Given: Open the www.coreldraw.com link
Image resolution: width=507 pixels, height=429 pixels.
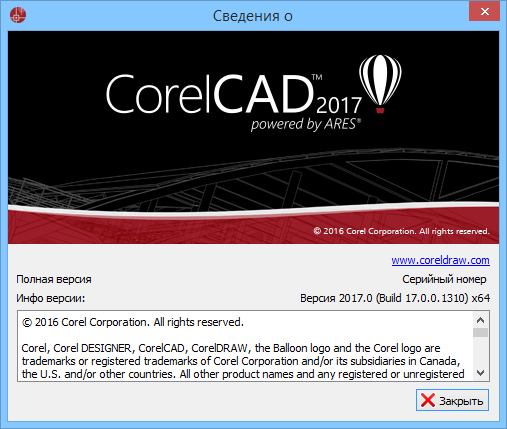Looking at the screenshot, I should [x=440, y=260].
